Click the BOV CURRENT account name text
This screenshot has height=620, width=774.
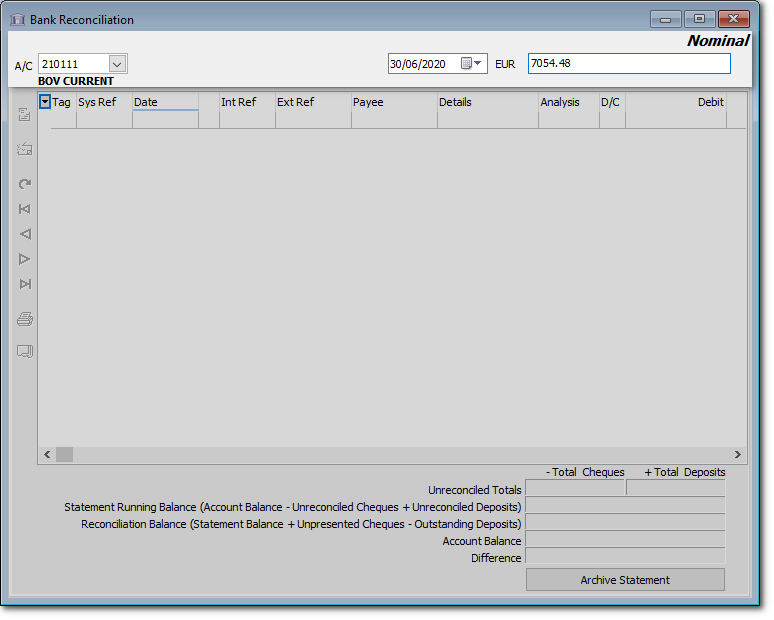coord(76,81)
